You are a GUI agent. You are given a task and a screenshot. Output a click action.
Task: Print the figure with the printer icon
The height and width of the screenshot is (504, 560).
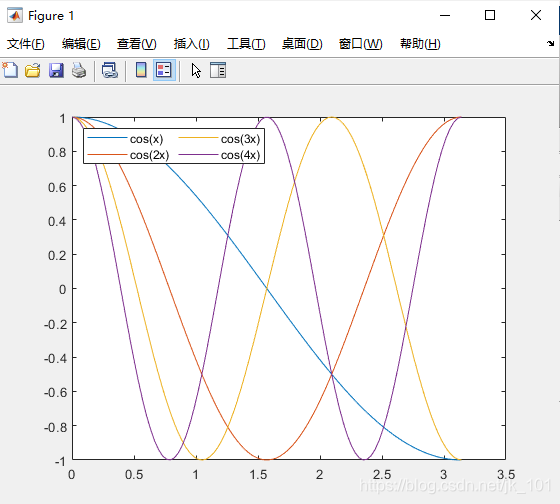point(79,70)
